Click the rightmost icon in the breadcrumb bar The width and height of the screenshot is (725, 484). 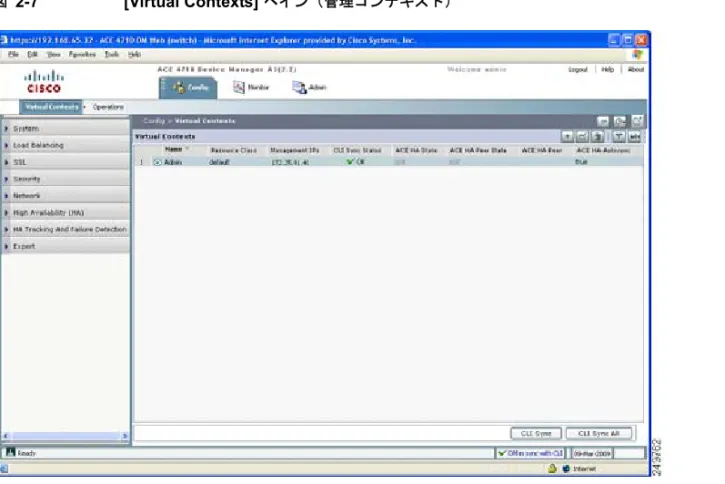pyautogui.click(x=638, y=121)
